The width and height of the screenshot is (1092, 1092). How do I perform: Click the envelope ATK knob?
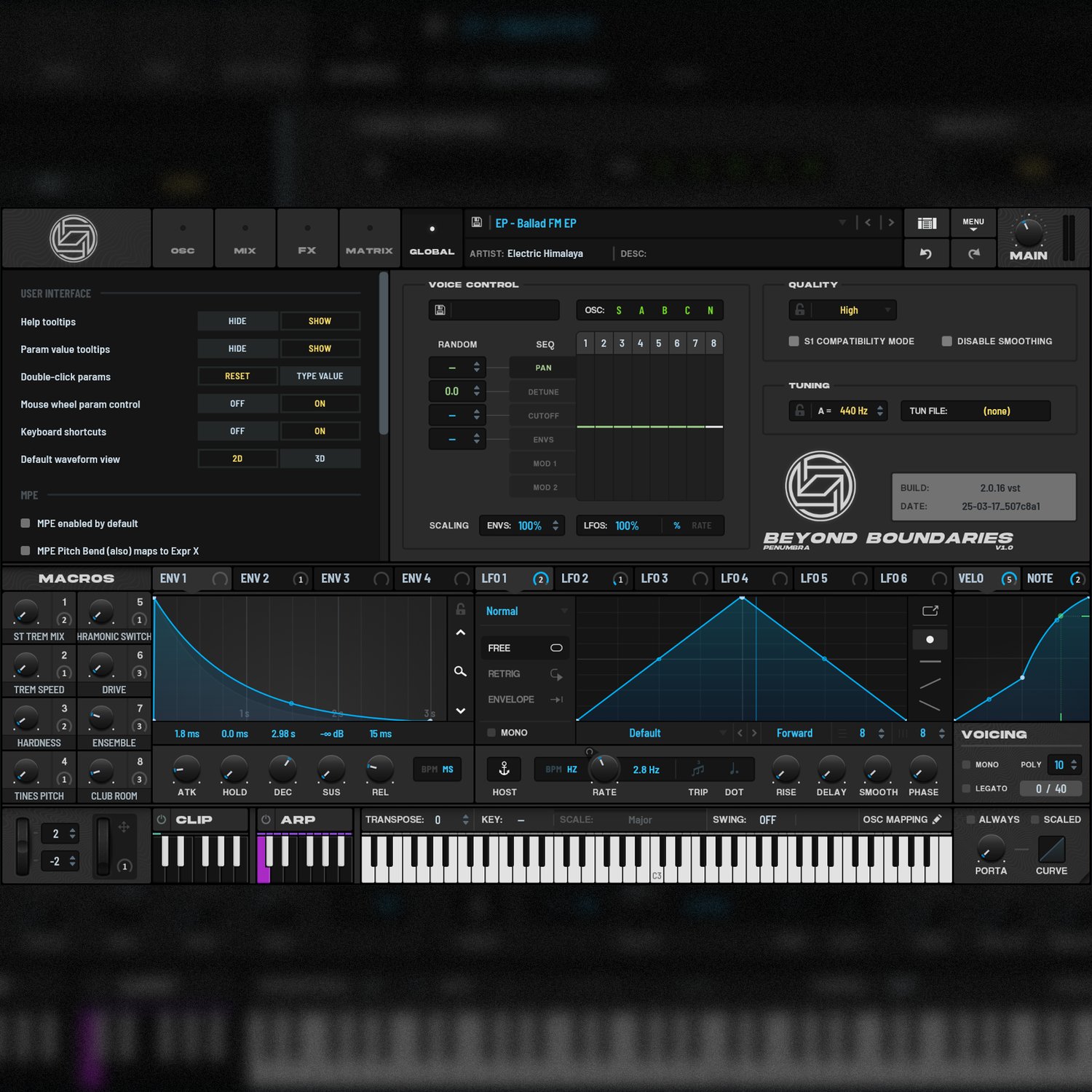coord(186,769)
